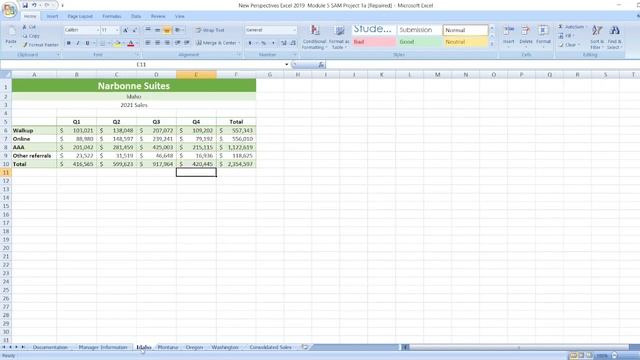Increase font size with Grow Font

pyautogui.click(x=125, y=30)
